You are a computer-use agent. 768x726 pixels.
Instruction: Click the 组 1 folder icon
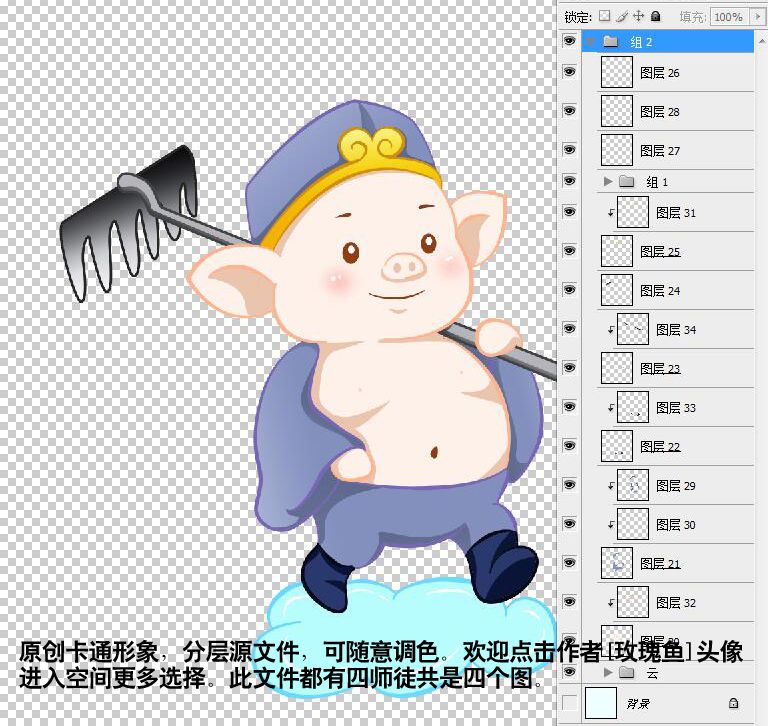626,182
